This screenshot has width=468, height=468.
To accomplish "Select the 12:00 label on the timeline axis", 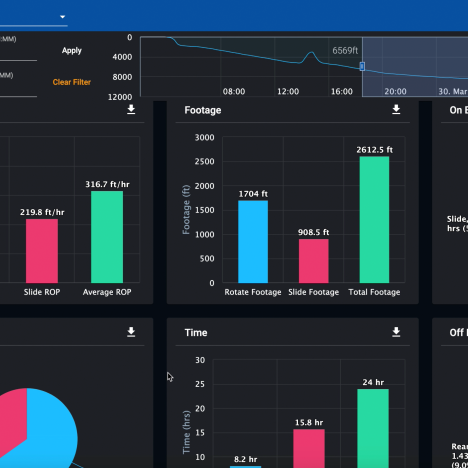I will point(288,91).
